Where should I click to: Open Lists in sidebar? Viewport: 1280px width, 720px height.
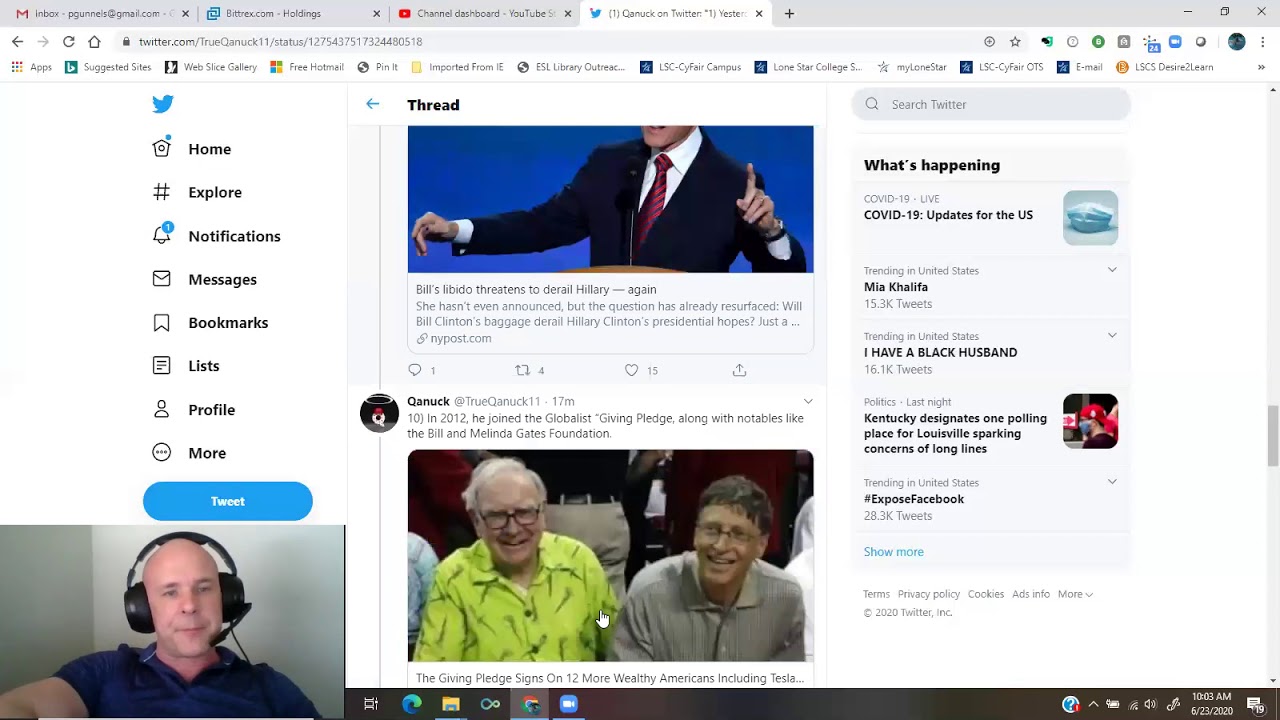[186, 366]
